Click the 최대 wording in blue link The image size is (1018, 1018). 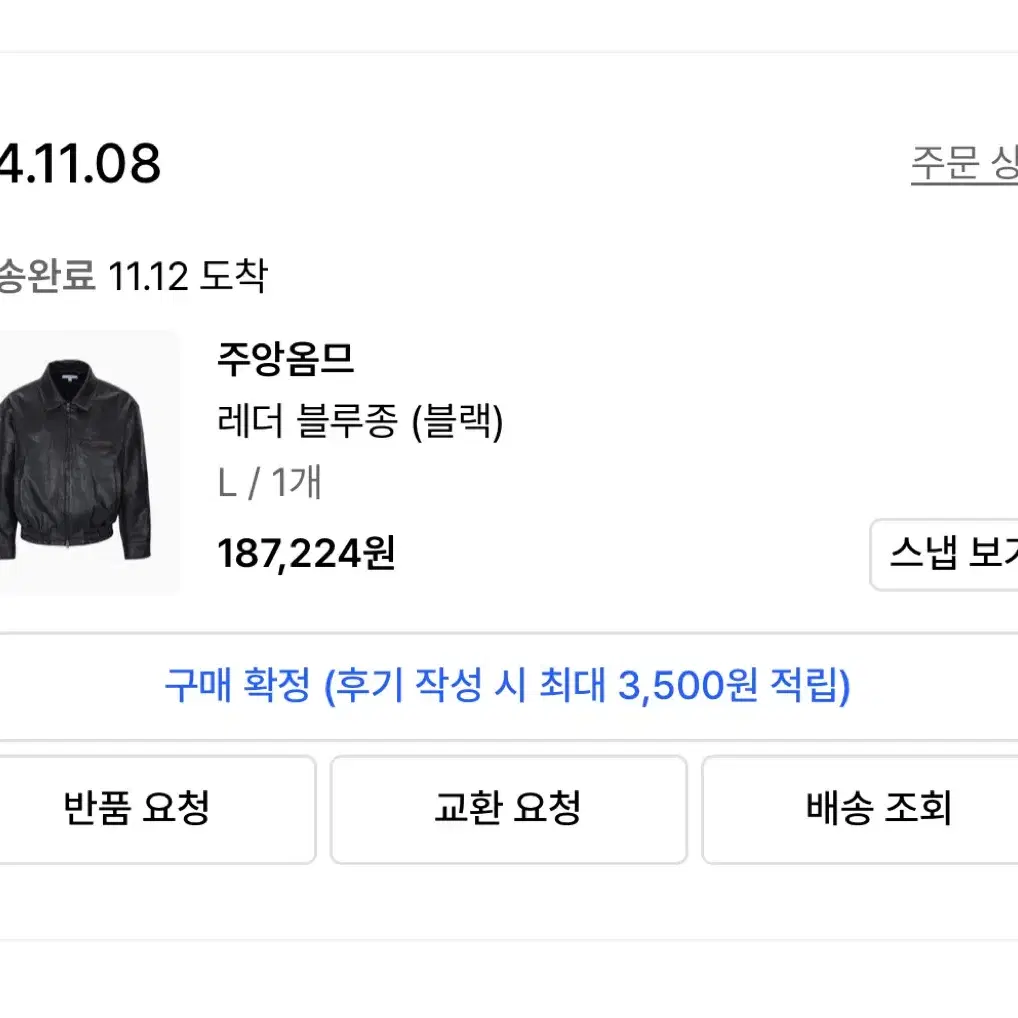point(573,686)
